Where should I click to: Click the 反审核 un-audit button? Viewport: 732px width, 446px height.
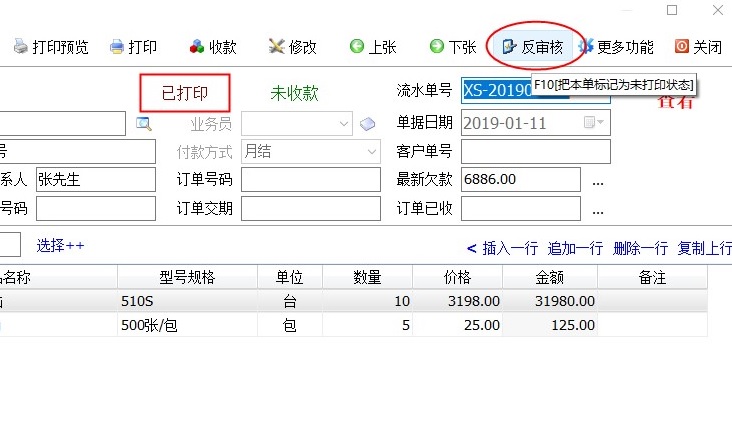tap(533, 47)
